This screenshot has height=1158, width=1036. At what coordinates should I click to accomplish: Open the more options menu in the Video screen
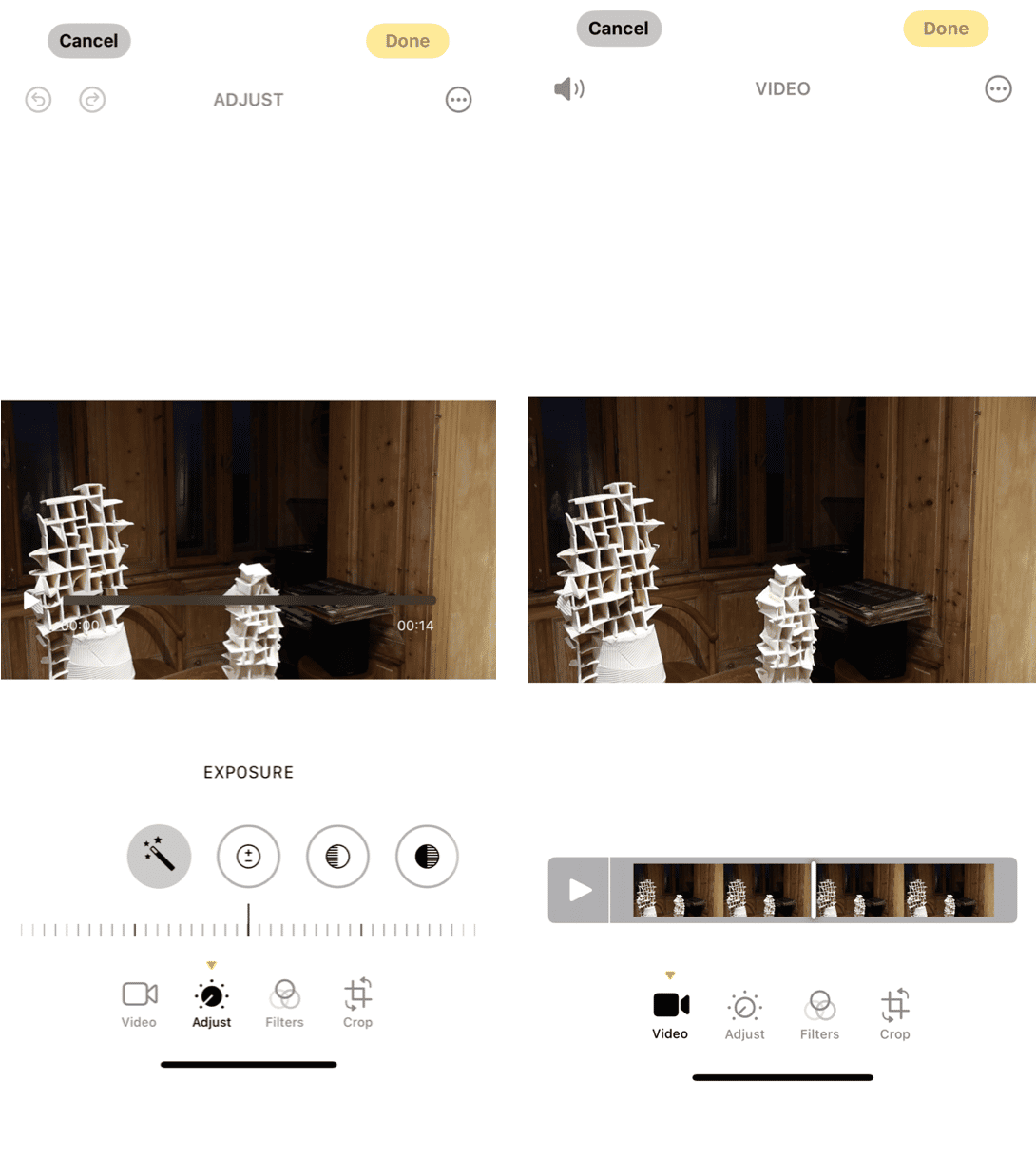tap(998, 89)
